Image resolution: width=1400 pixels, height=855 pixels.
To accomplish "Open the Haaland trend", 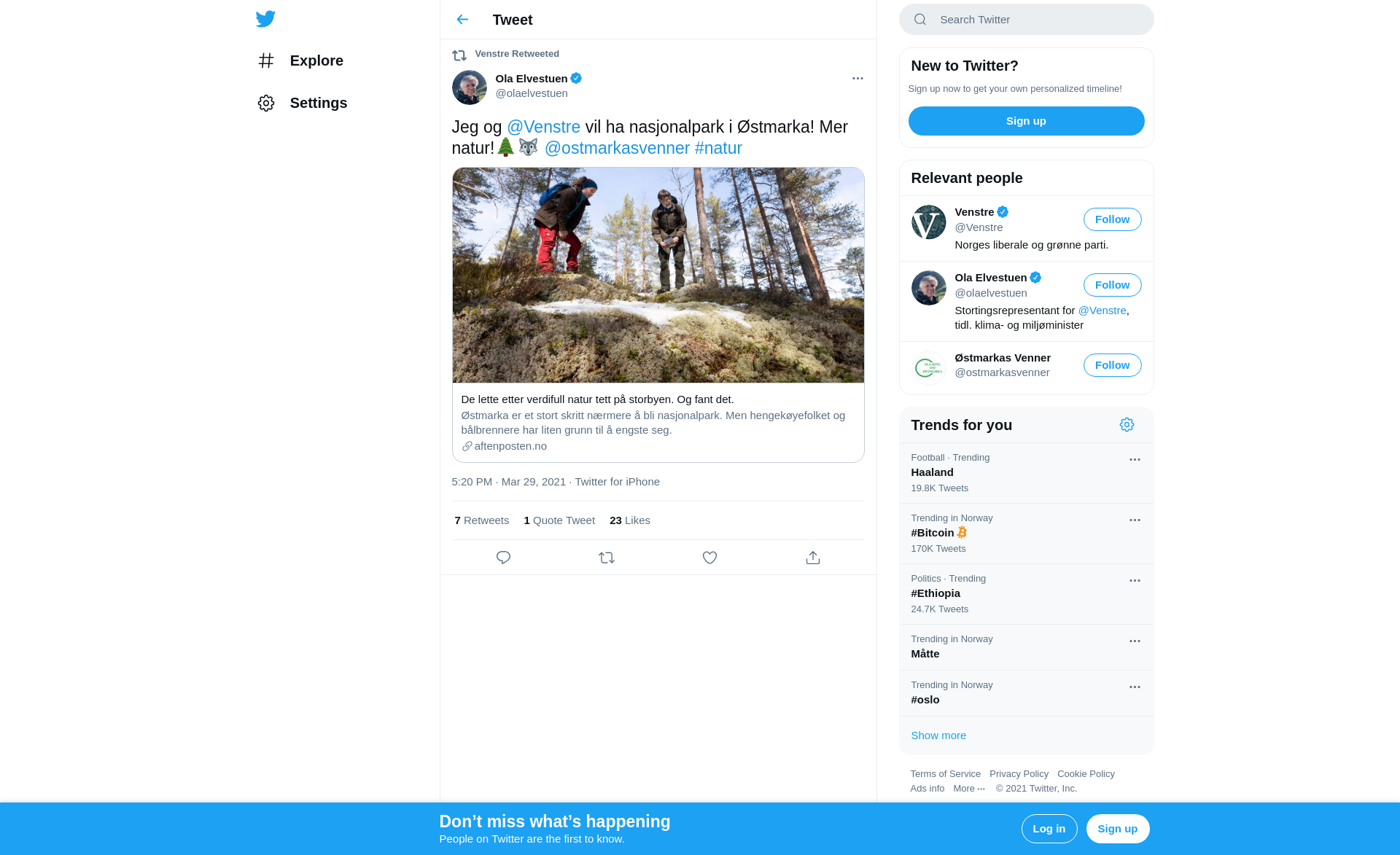I will 1027,473.
